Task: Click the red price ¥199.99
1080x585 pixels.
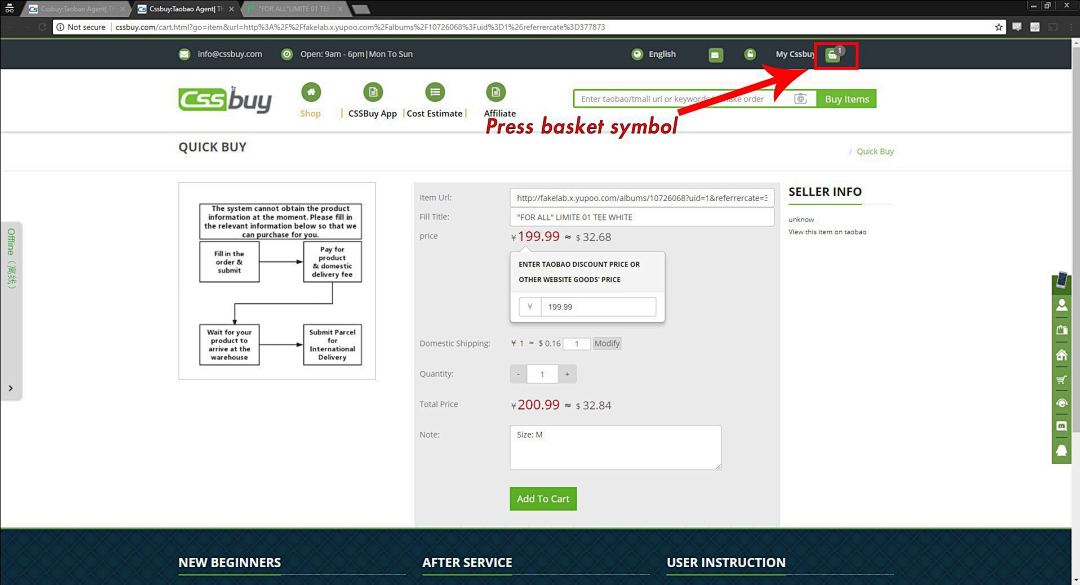Action: point(535,236)
